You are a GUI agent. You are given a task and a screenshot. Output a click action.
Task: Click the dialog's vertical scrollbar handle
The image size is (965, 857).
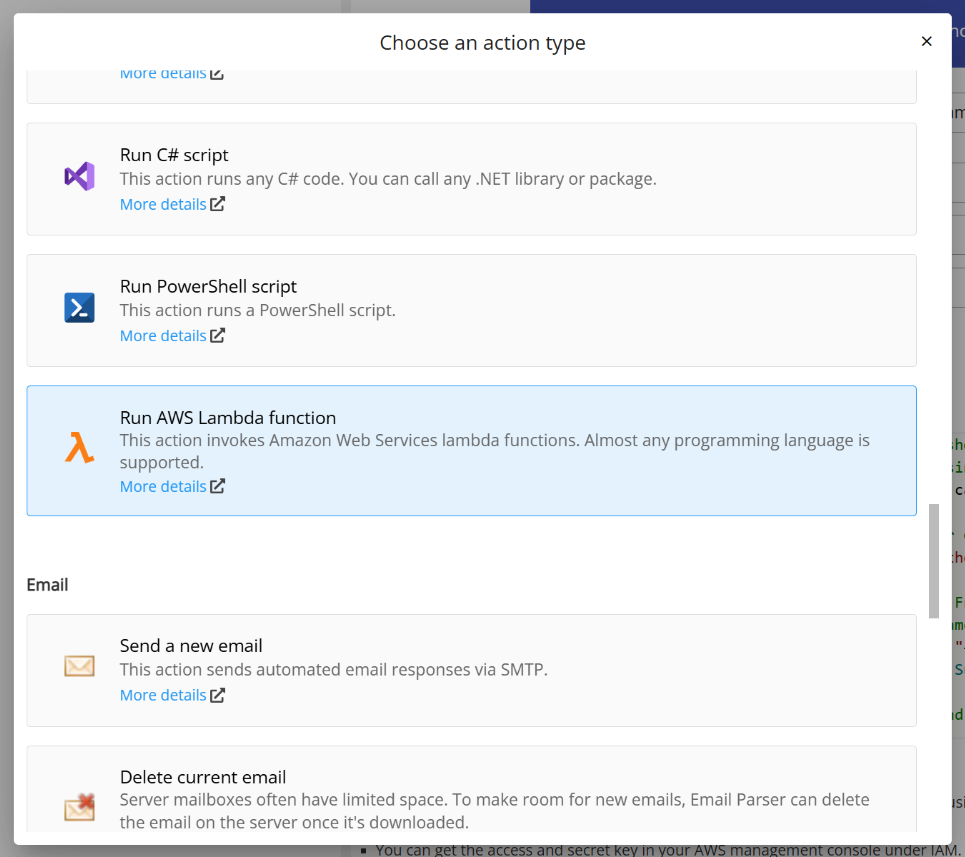point(936,560)
